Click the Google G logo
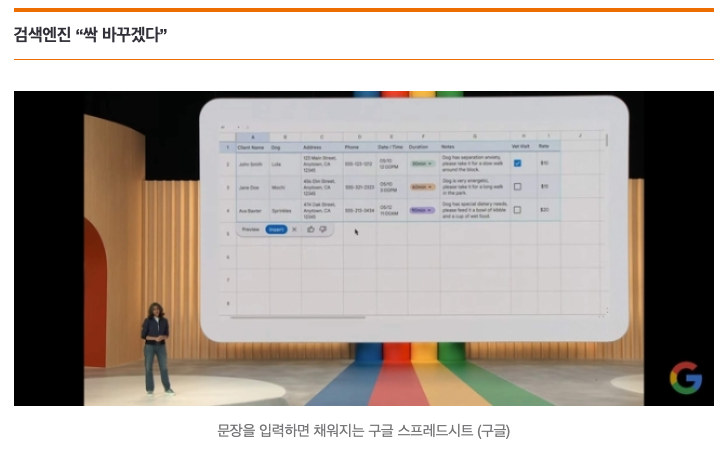 coord(686,378)
